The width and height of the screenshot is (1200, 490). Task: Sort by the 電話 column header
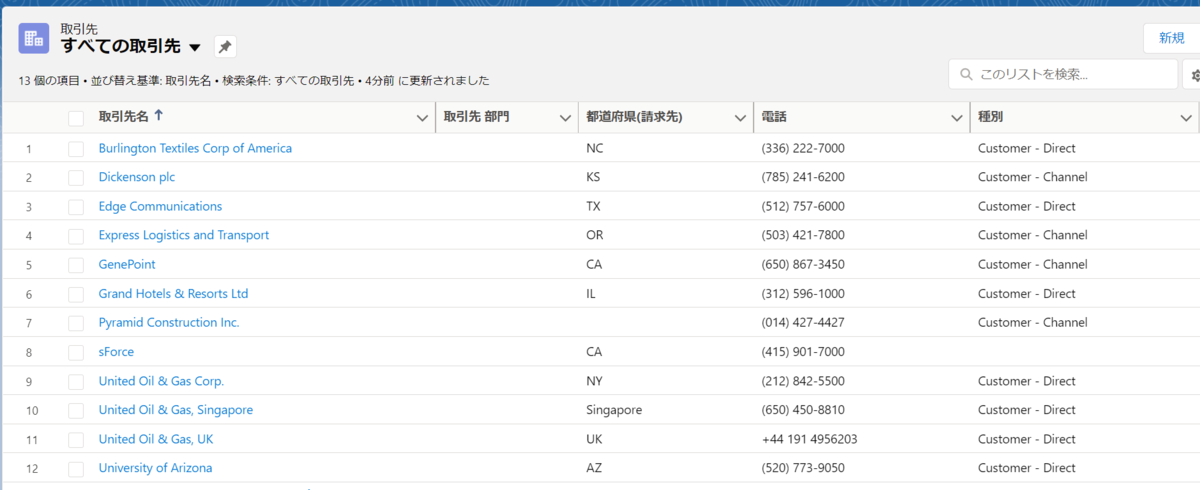click(x=774, y=117)
